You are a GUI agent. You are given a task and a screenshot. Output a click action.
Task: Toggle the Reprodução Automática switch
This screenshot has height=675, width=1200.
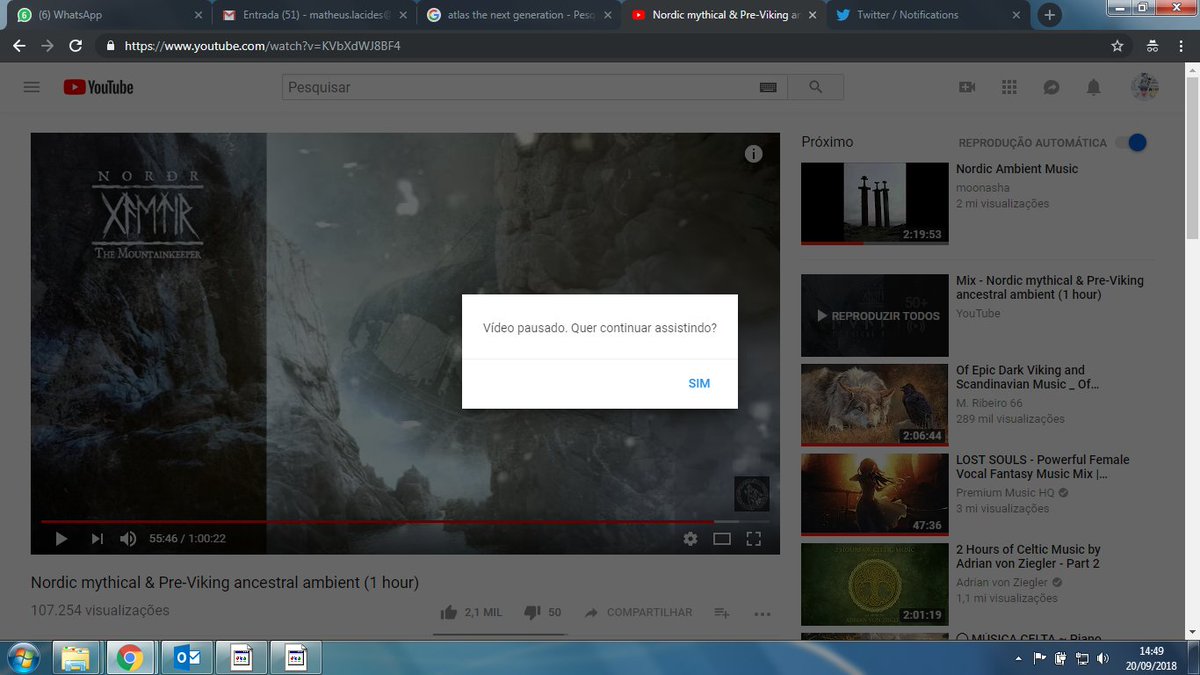point(1132,143)
